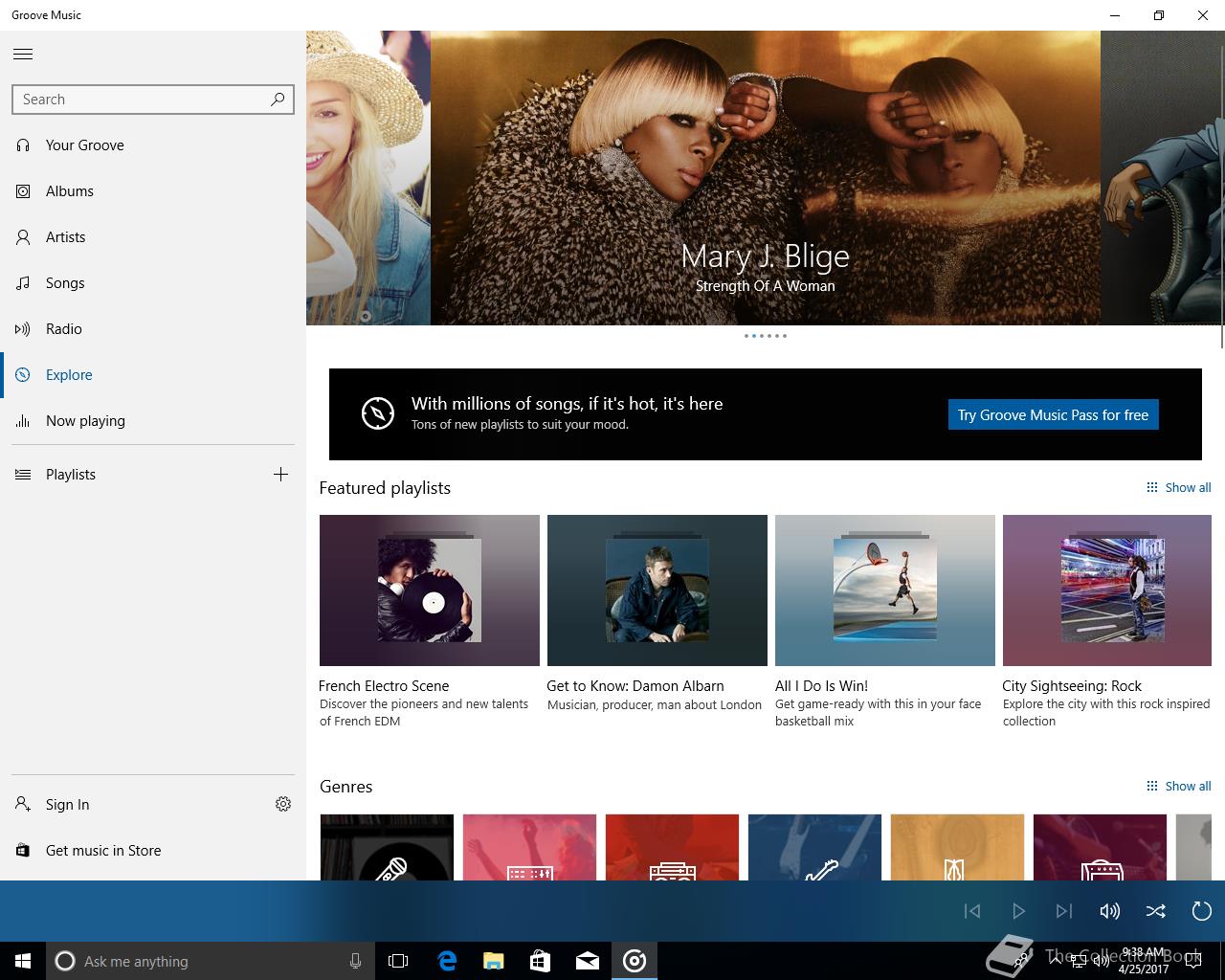1225x980 pixels.
Task: Open the boombox genre tile
Action: (672, 847)
